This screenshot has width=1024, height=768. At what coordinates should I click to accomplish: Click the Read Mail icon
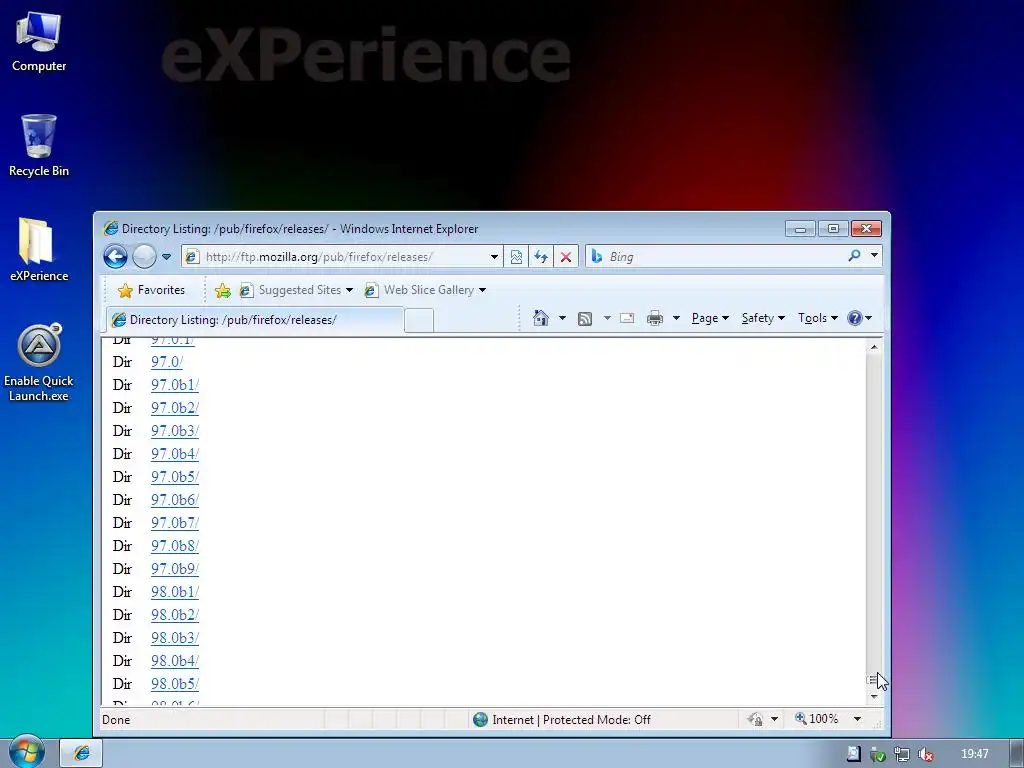click(x=627, y=318)
